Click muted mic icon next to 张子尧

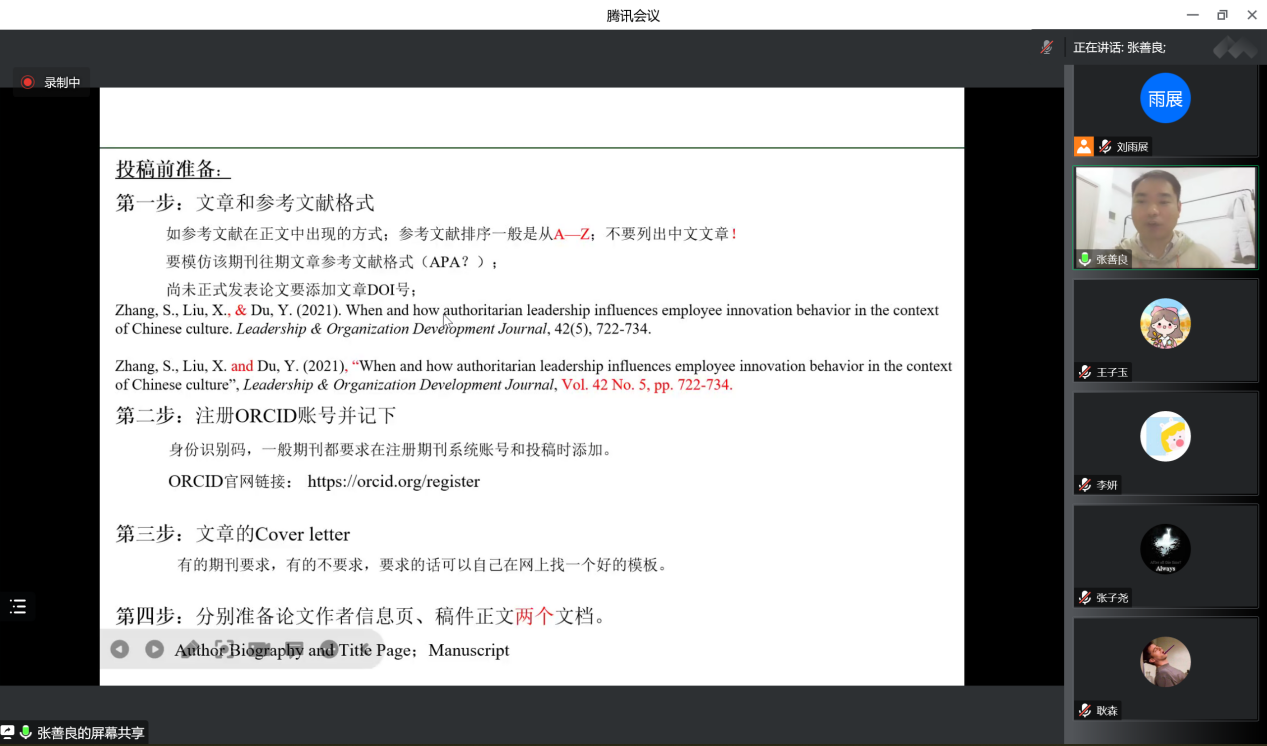click(1084, 598)
